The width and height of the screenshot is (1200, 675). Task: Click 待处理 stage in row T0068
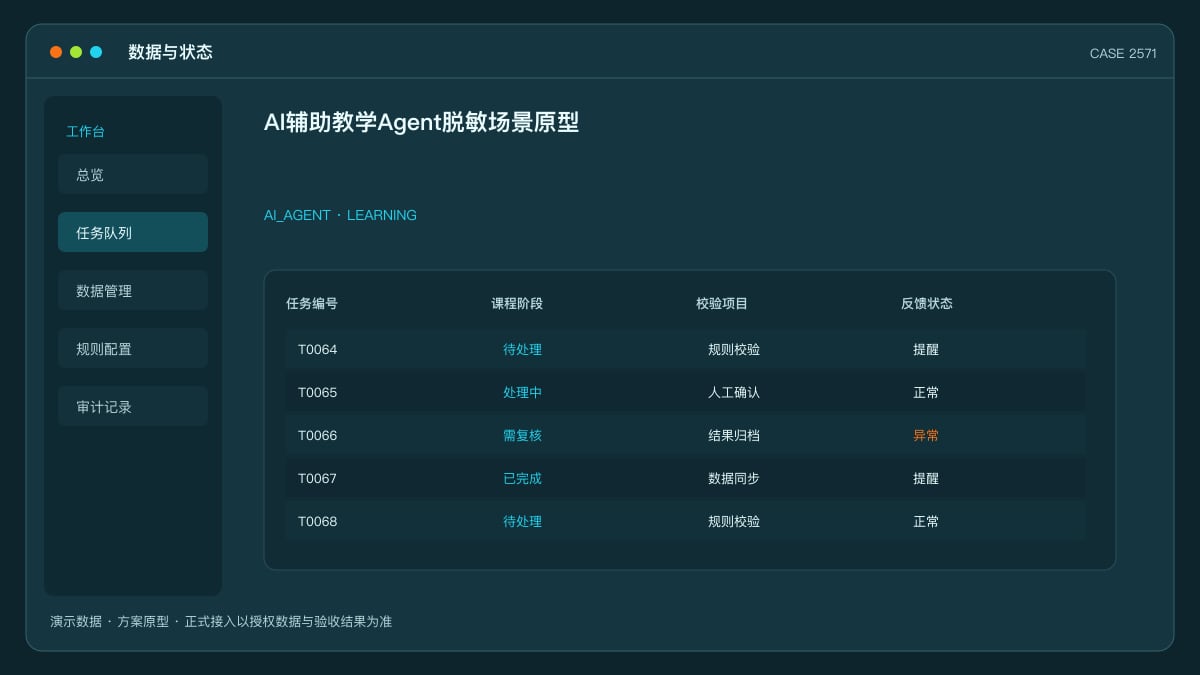tap(522, 522)
